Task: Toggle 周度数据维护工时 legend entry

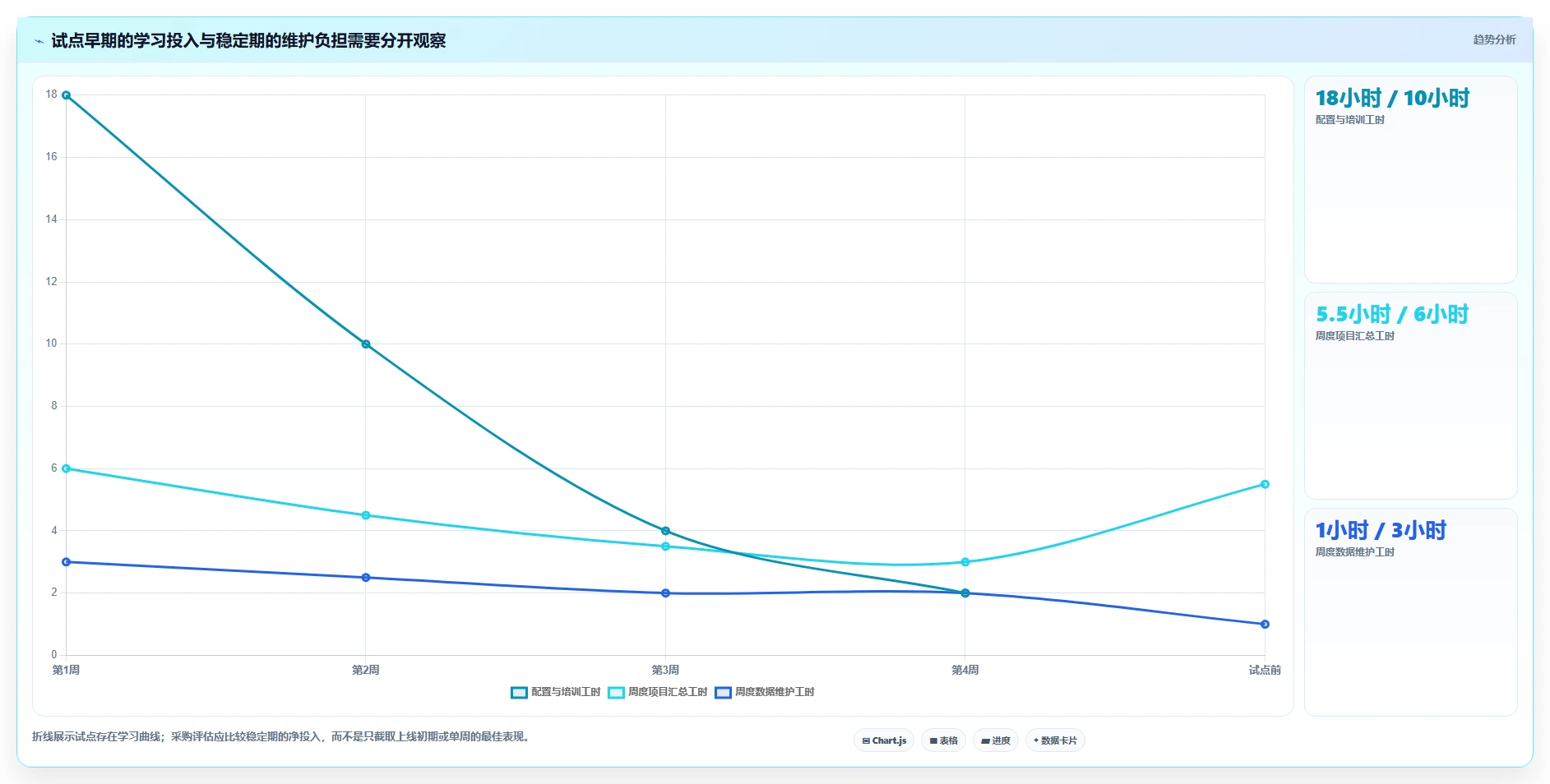Action: [765, 692]
